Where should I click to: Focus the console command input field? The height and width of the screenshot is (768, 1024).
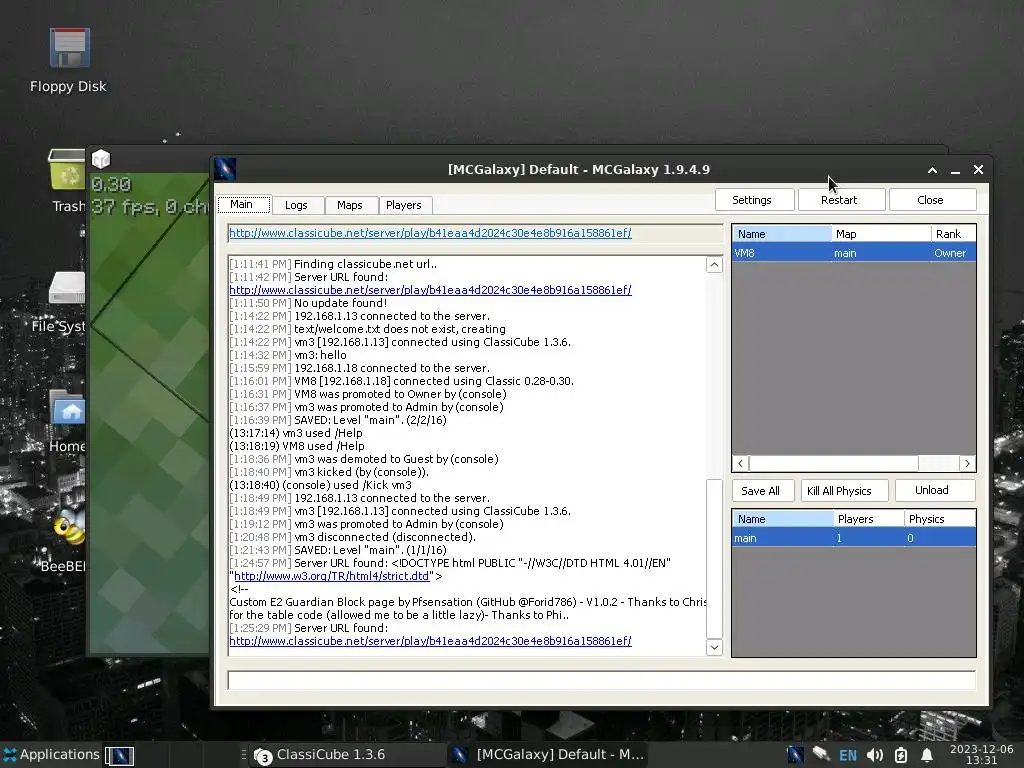coord(601,680)
